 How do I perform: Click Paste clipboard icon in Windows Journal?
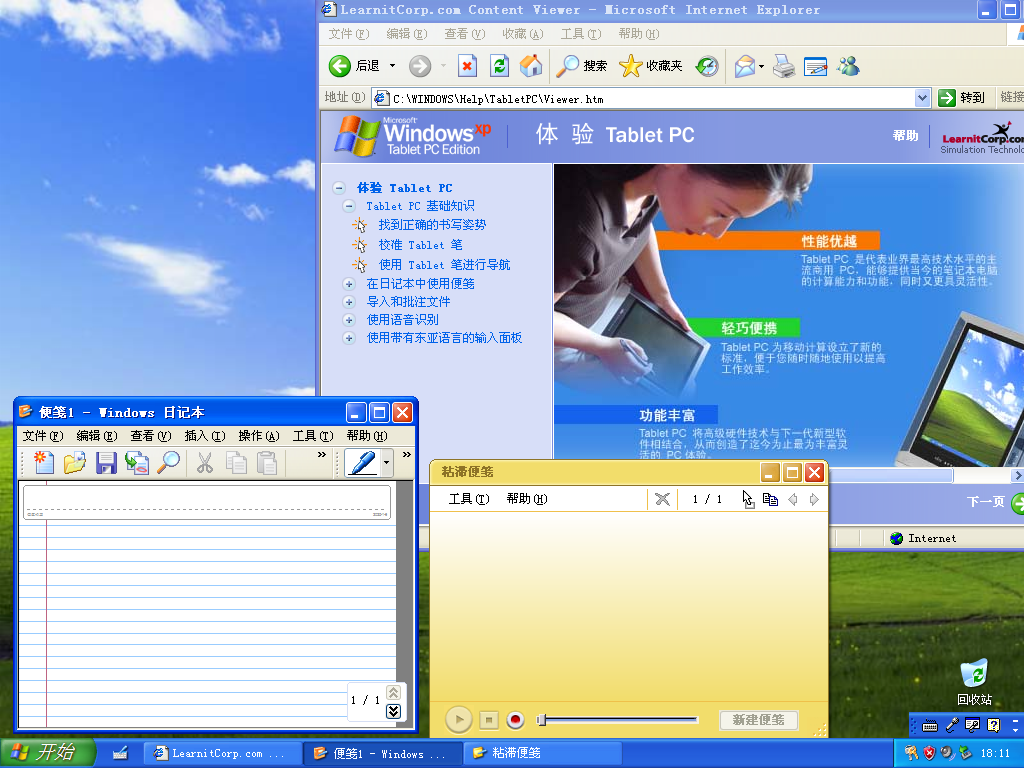point(267,462)
